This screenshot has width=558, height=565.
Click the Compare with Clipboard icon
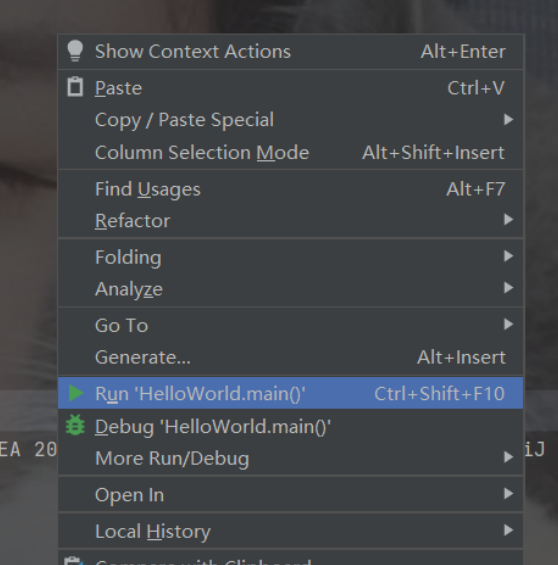74,561
